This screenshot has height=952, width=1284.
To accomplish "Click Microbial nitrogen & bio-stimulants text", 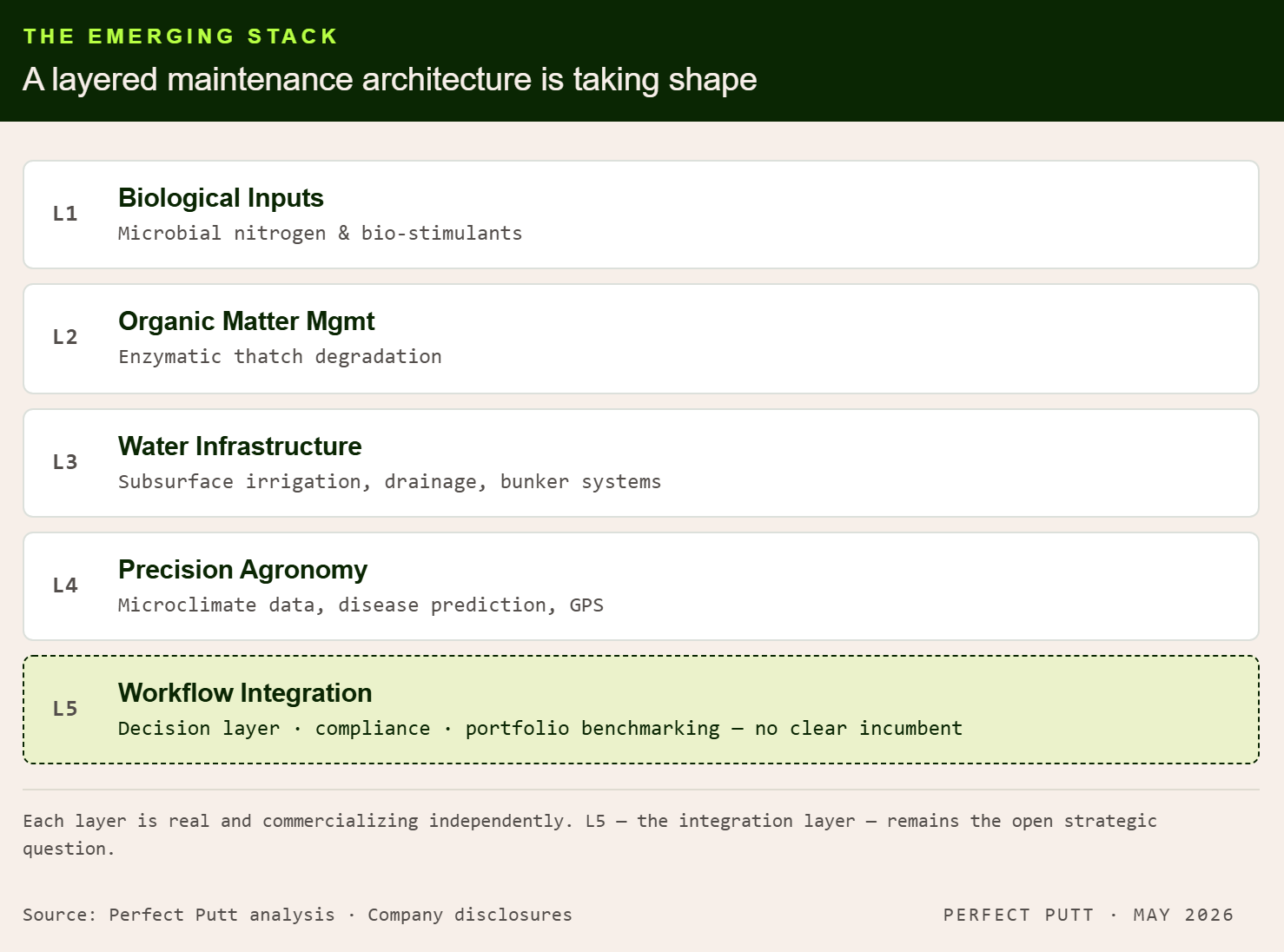I will click(x=320, y=234).
